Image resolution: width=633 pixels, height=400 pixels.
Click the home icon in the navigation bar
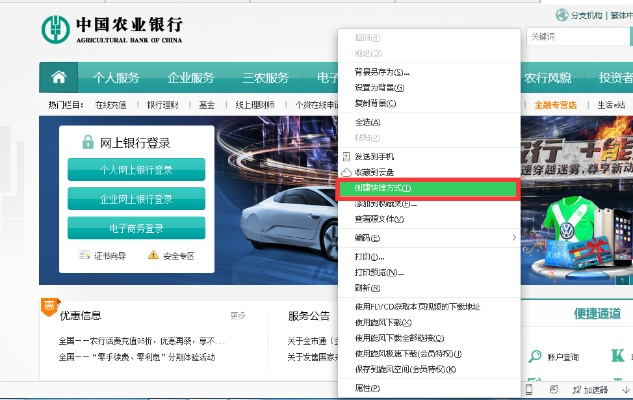[x=59, y=77]
